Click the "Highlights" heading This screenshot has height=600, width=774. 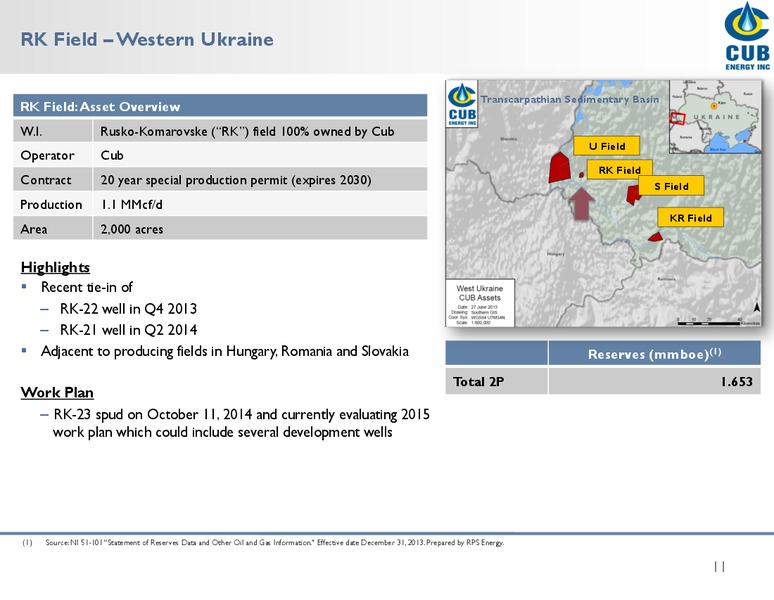pos(55,267)
